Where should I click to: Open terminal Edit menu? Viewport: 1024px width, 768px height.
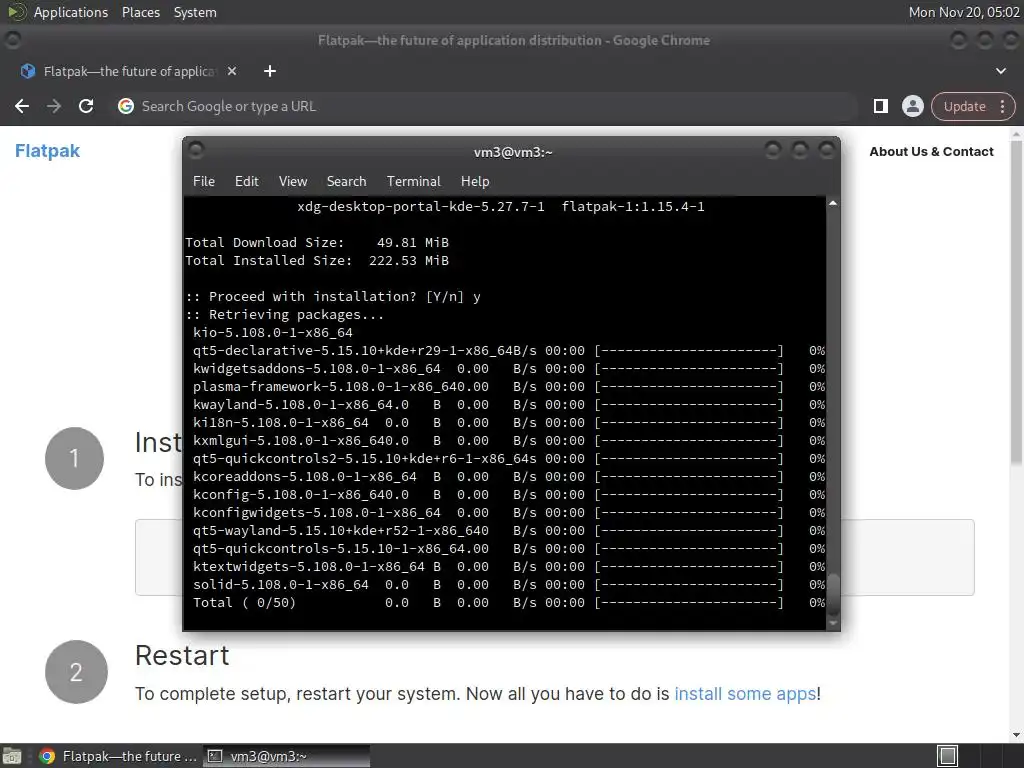(246, 182)
